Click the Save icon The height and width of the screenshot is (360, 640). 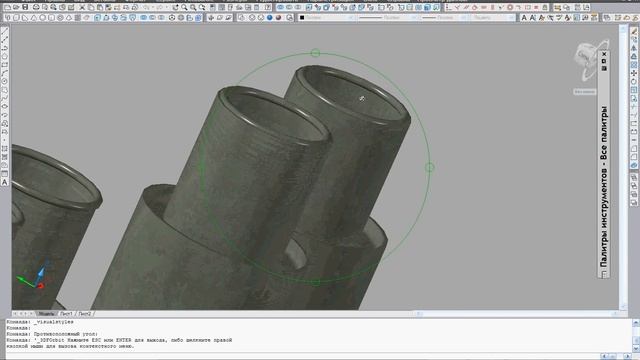point(25,7)
